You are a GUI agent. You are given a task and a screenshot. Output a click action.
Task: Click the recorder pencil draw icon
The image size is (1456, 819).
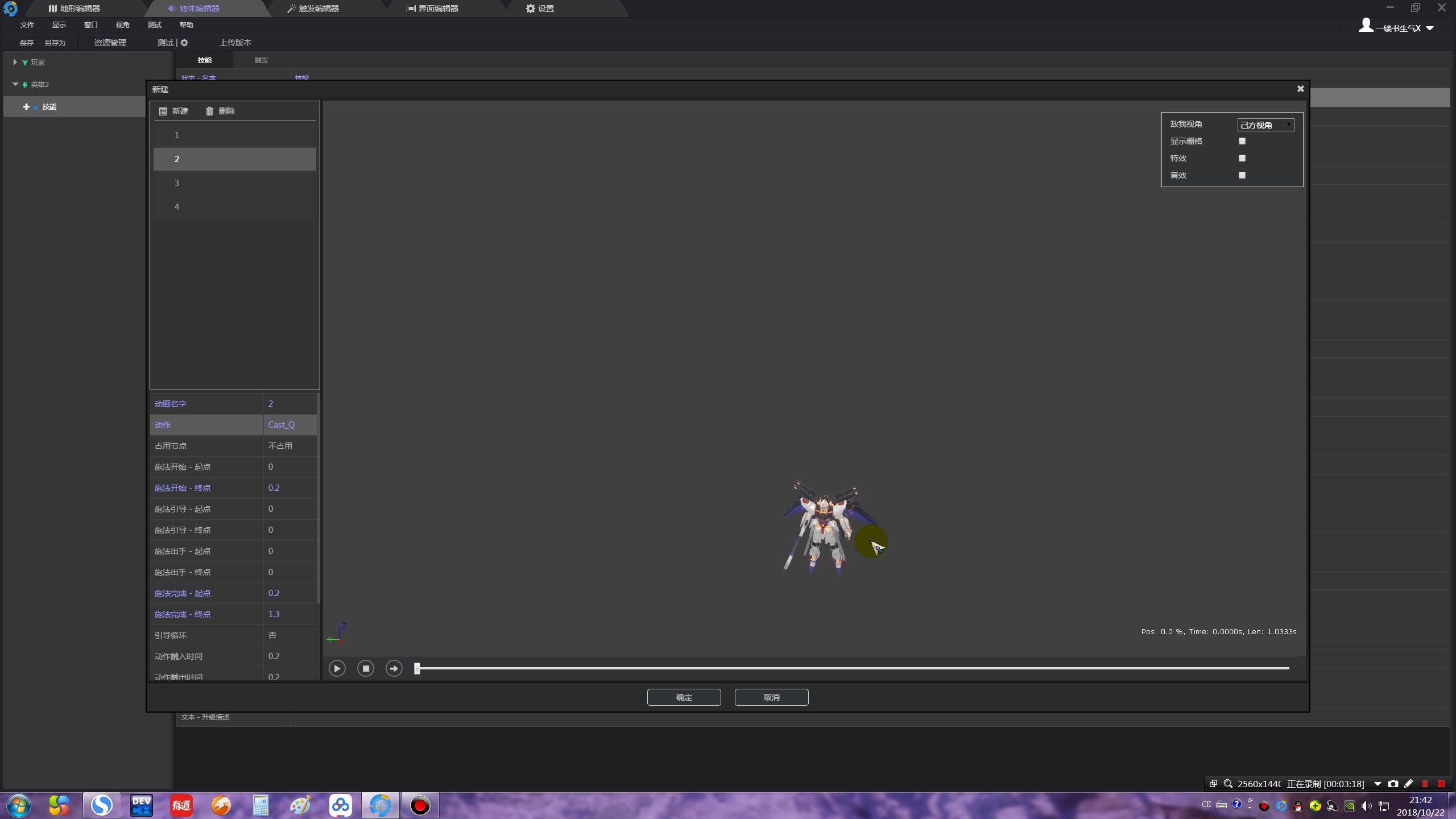[1409, 784]
